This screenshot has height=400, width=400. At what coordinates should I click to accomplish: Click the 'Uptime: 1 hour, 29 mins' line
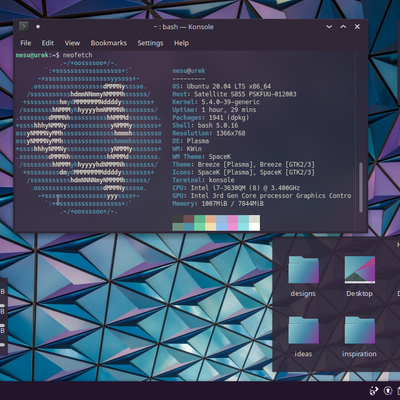point(214,110)
